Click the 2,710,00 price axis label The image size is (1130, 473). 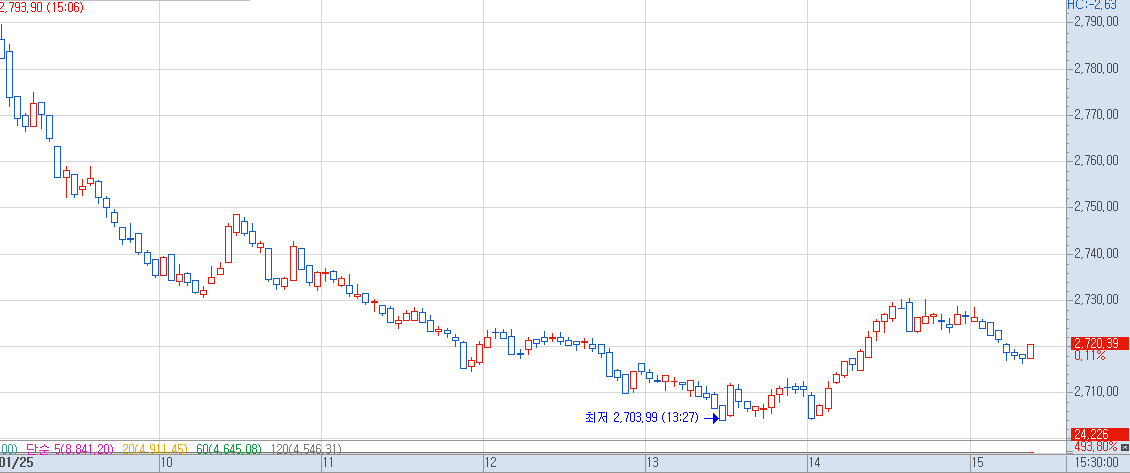pos(1096,392)
